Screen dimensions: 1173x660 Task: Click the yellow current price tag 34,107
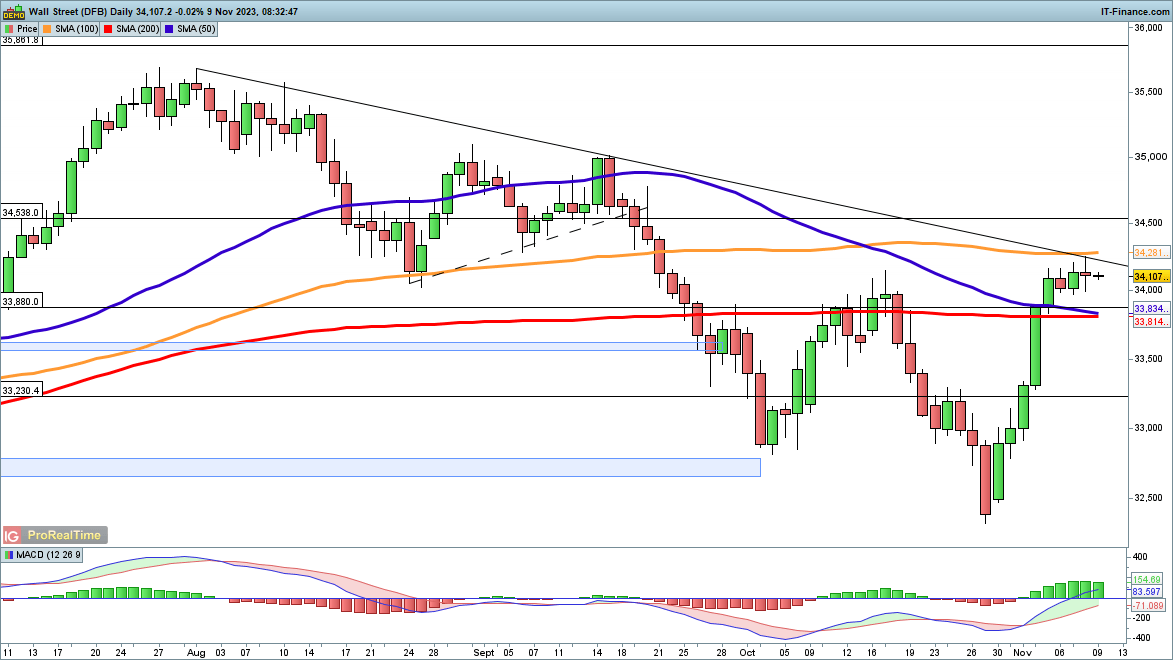click(1146, 276)
